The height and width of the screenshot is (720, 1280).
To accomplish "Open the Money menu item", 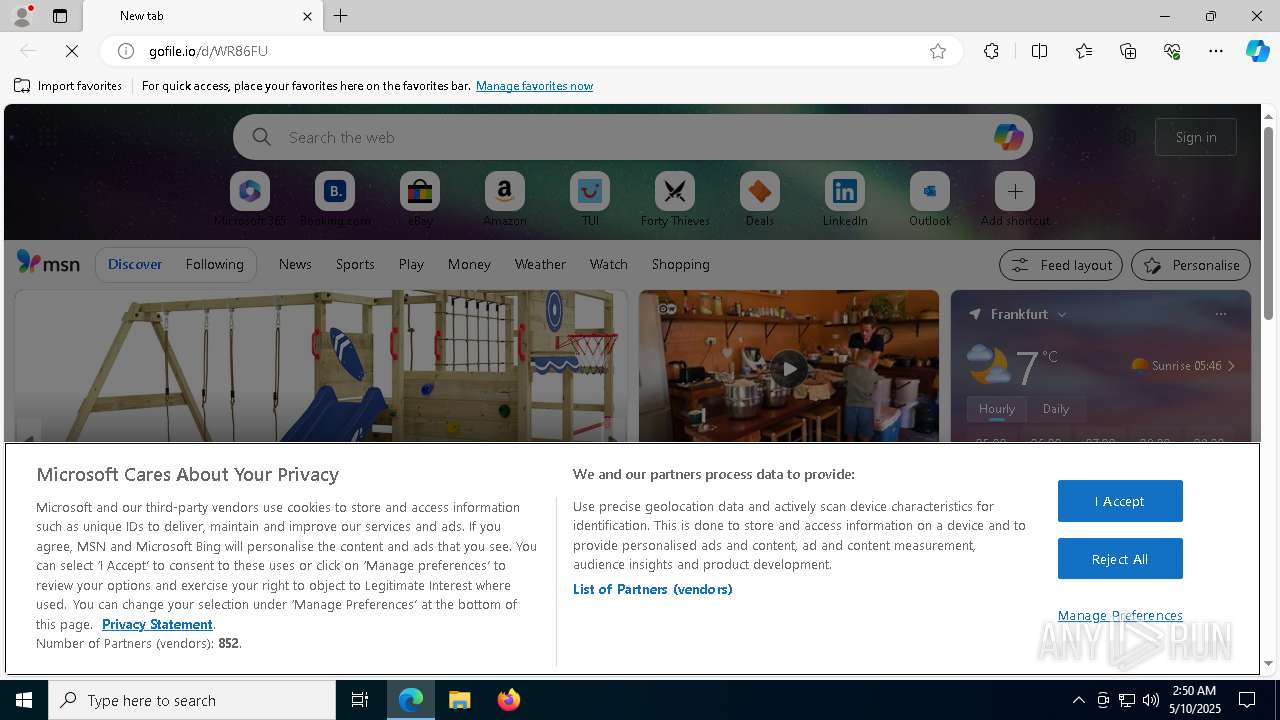I will (469, 264).
